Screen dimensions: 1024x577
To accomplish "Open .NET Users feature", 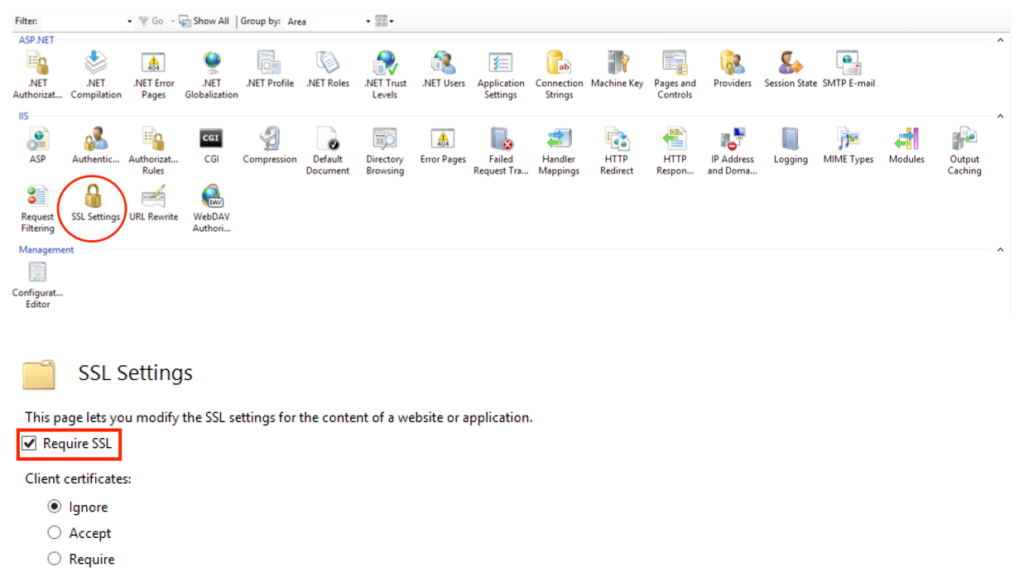I will click(x=443, y=70).
